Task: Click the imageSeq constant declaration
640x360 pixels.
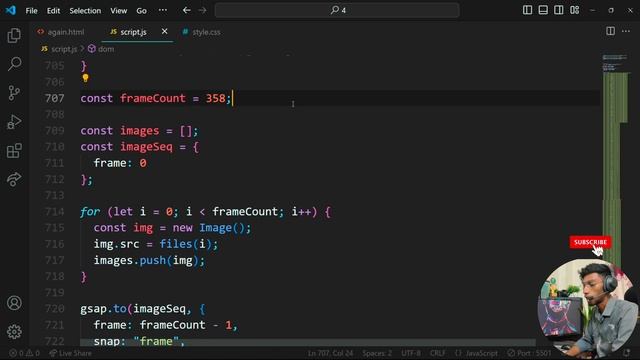Action: point(146,147)
